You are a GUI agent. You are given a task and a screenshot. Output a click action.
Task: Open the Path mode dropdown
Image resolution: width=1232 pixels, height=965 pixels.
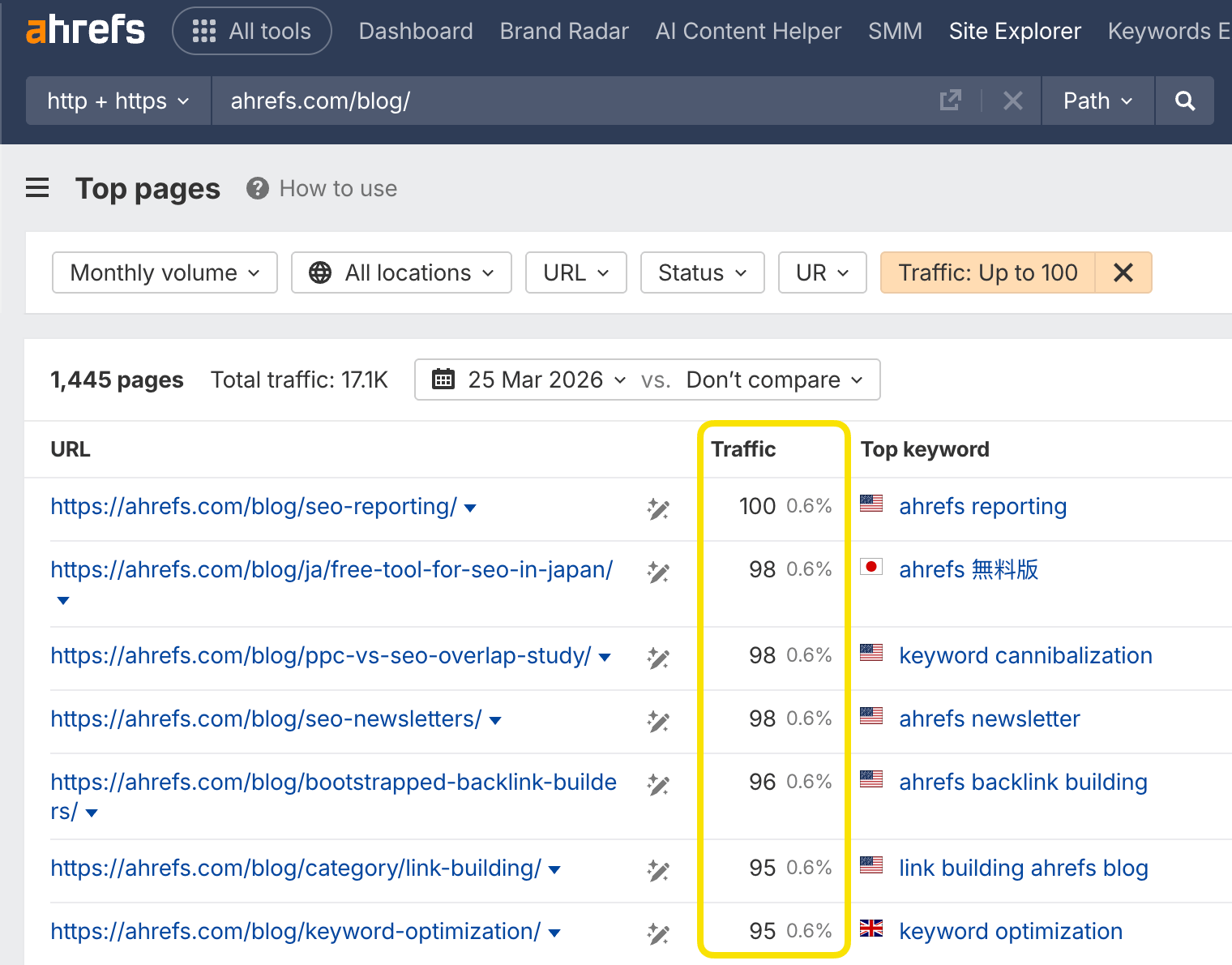1096,101
